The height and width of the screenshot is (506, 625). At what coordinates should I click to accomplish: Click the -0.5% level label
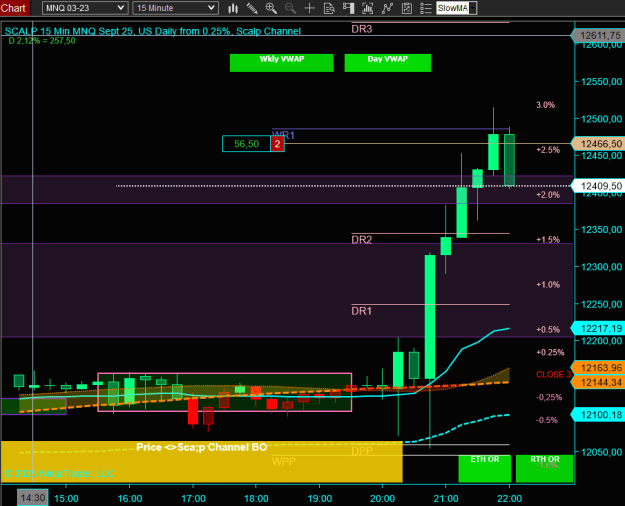[547, 420]
